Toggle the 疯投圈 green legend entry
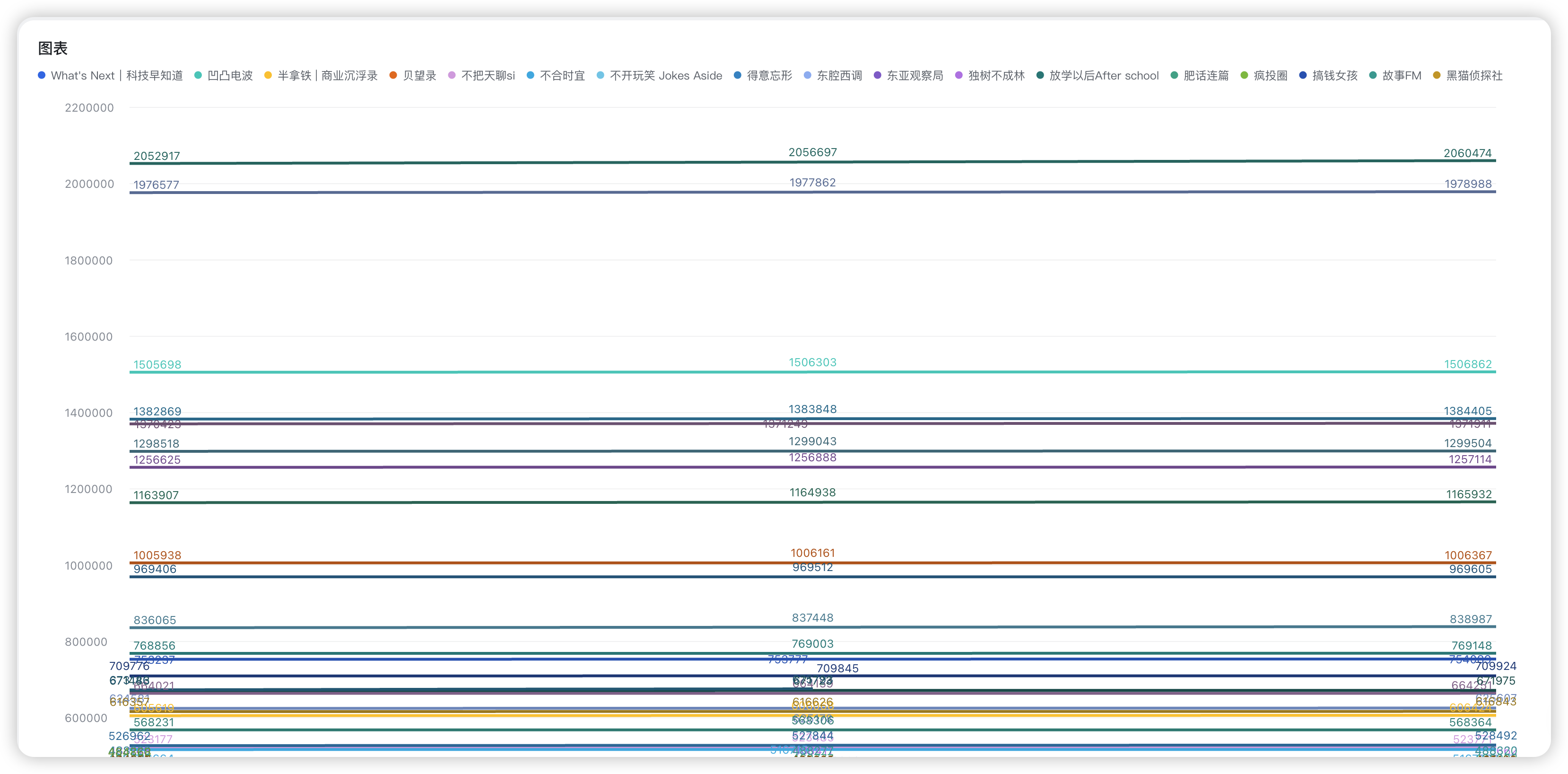The height and width of the screenshot is (774, 1568). (1270, 76)
